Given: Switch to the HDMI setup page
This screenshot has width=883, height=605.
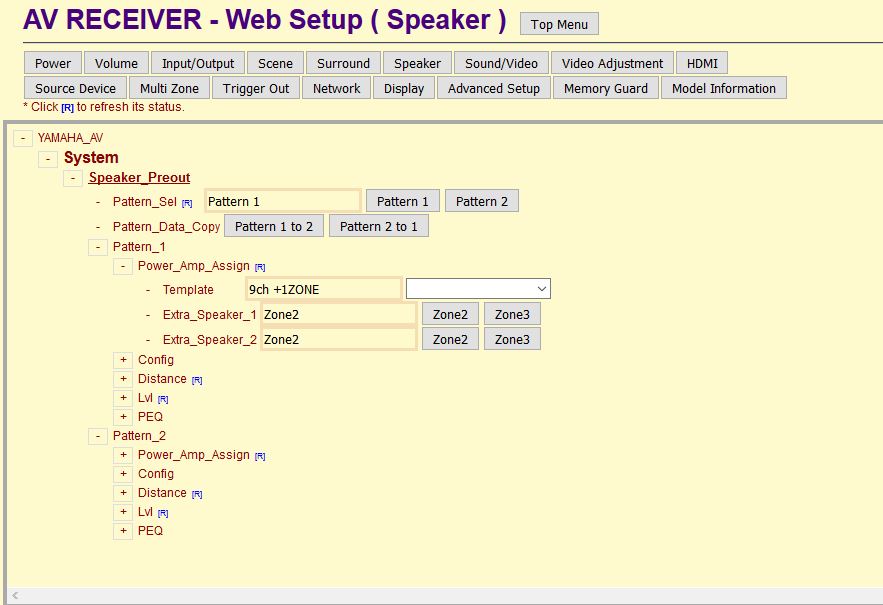Looking at the screenshot, I should pos(702,63).
